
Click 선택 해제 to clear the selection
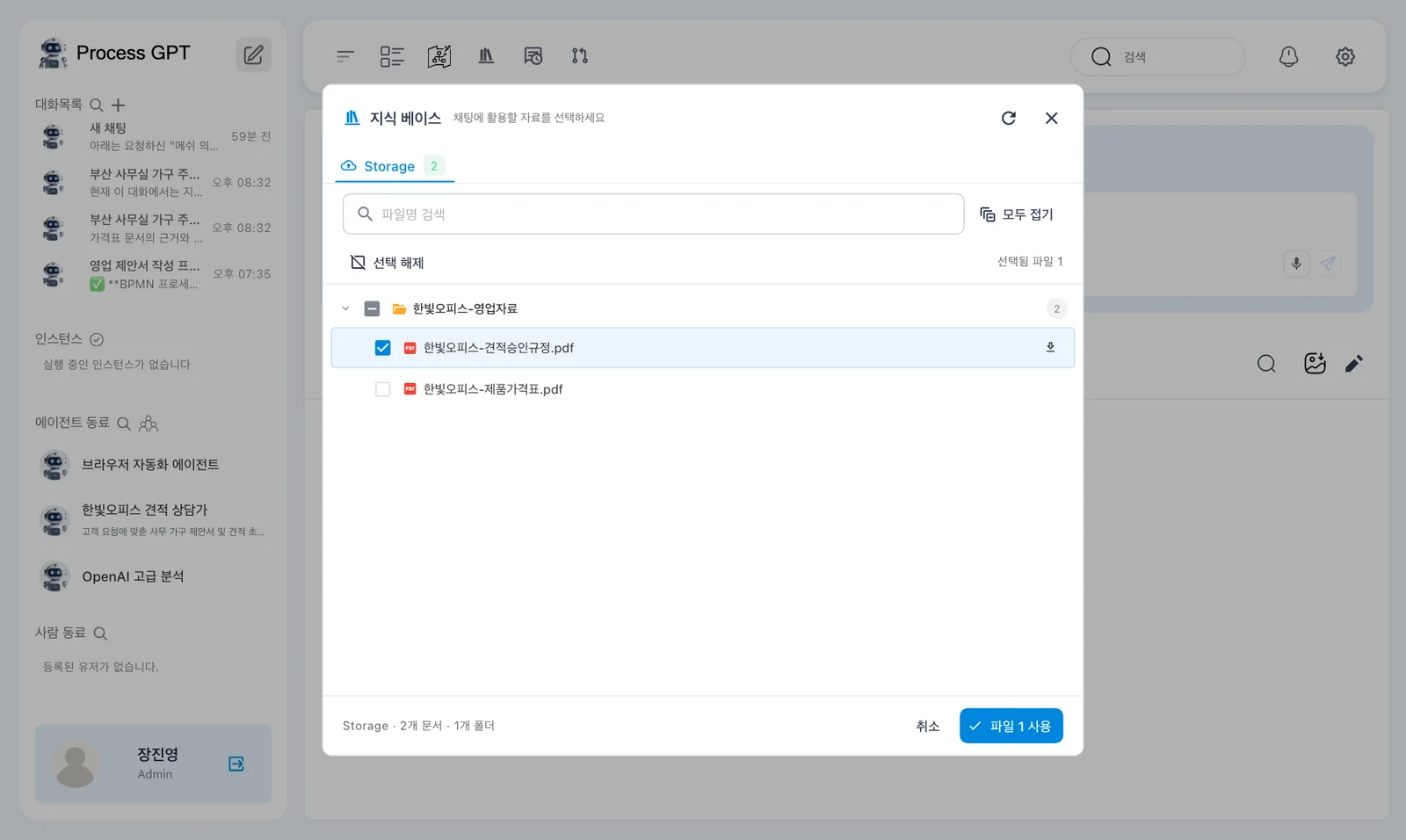click(388, 263)
